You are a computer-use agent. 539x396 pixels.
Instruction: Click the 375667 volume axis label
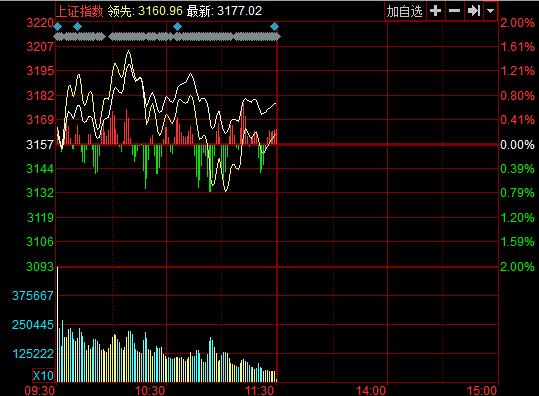coord(33,296)
